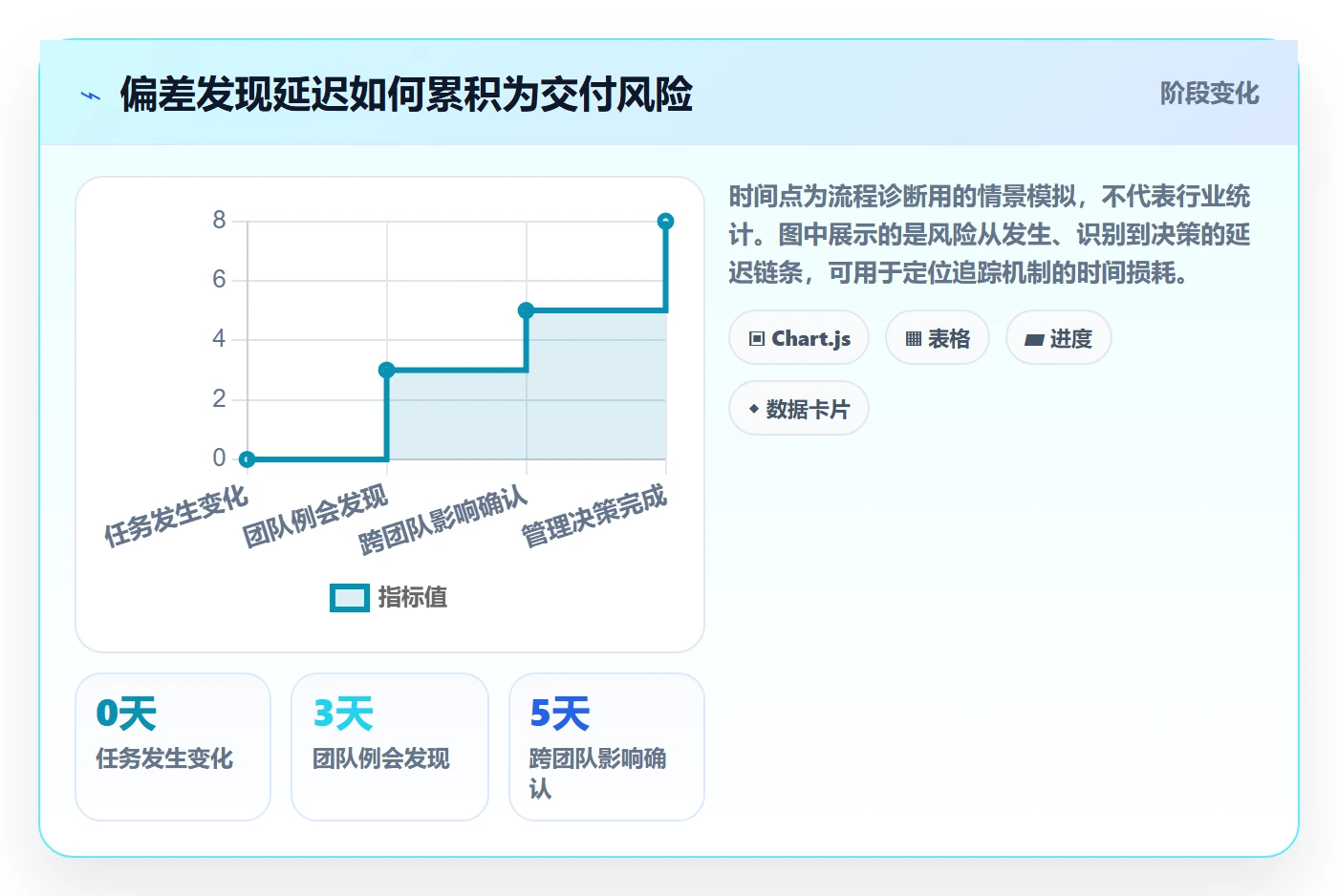Click the y-axis label 4

coord(219,339)
